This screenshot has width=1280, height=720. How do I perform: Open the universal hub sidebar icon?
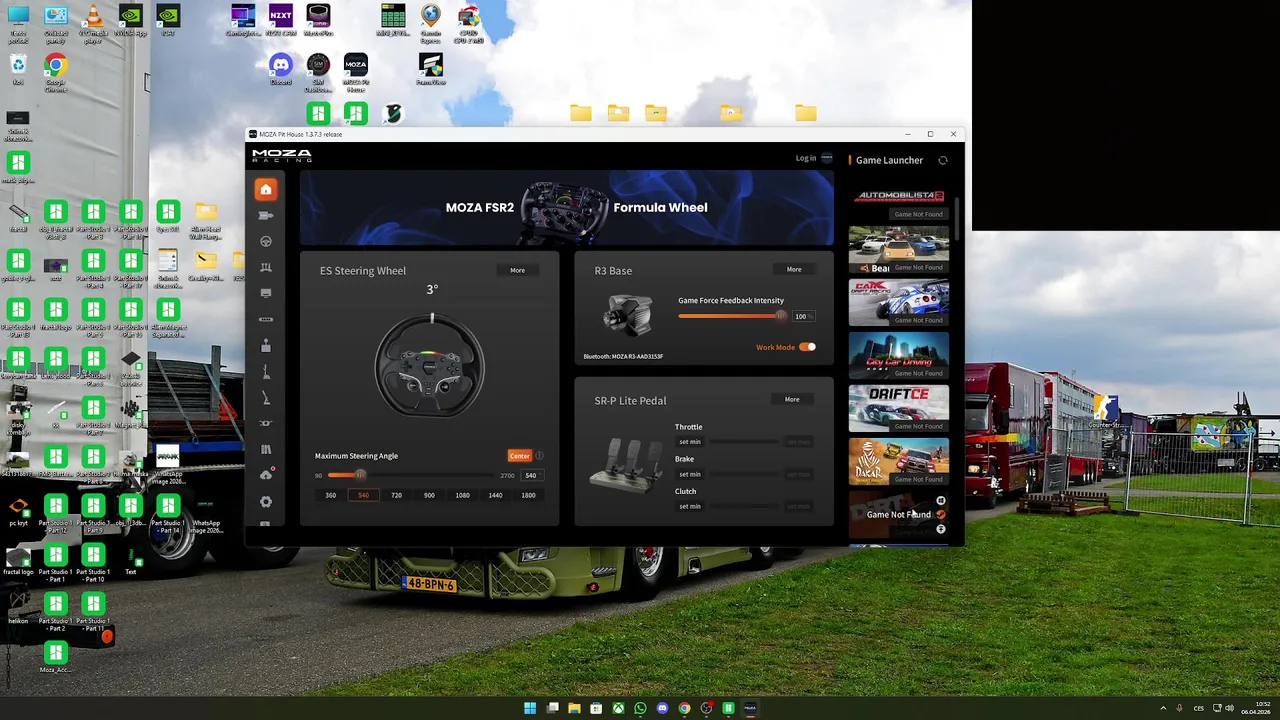pyautogui.click(x=265, y=320)
